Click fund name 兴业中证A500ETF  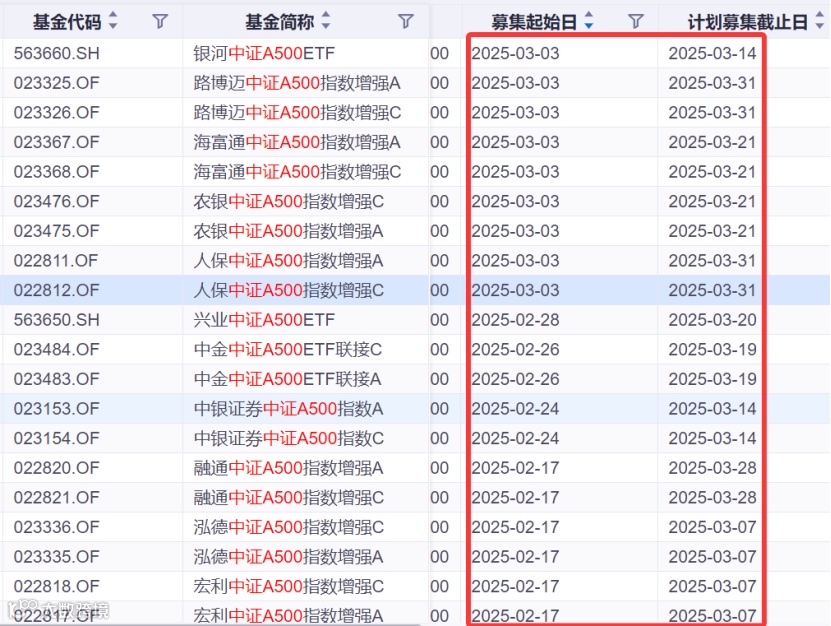(x=264, y=320)
